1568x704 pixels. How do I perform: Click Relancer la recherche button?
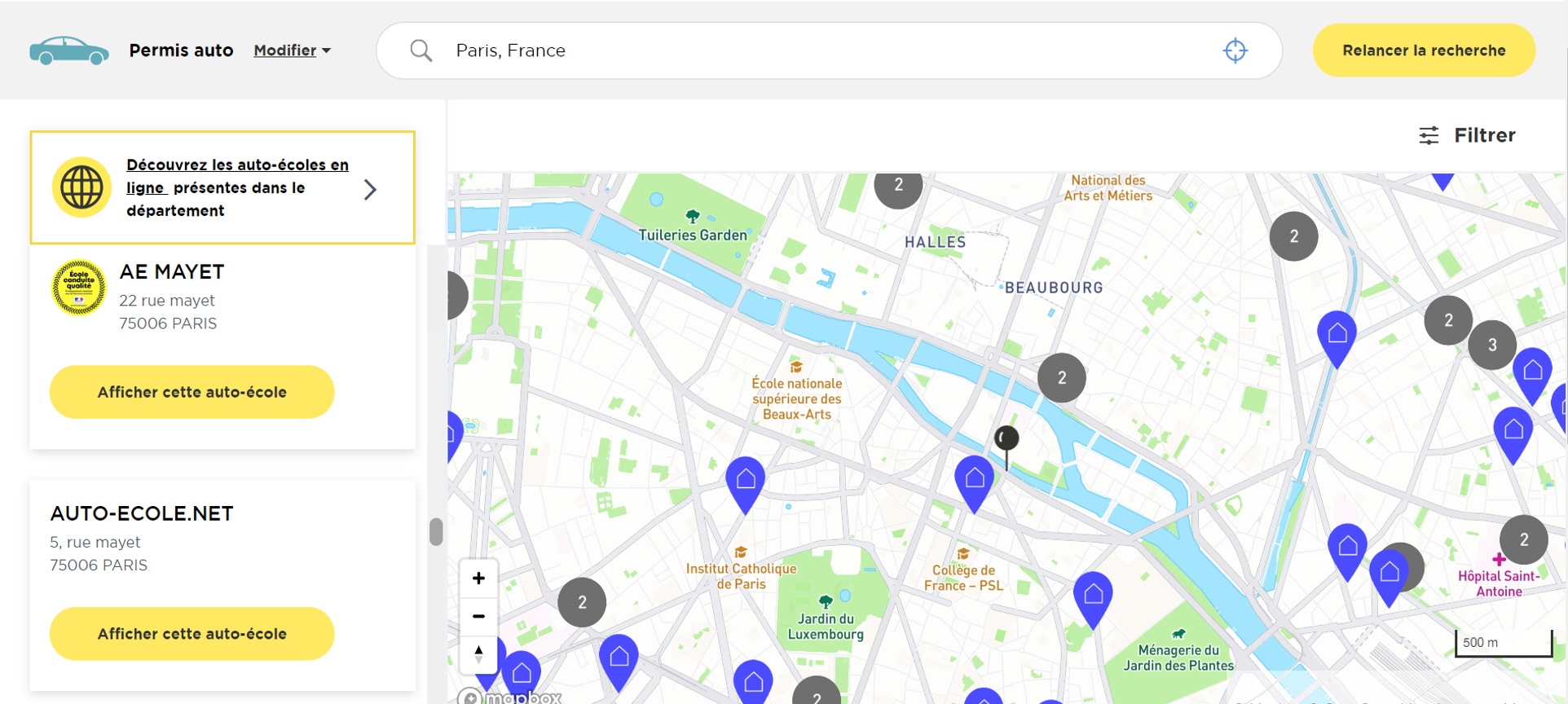click(1424, 51)
